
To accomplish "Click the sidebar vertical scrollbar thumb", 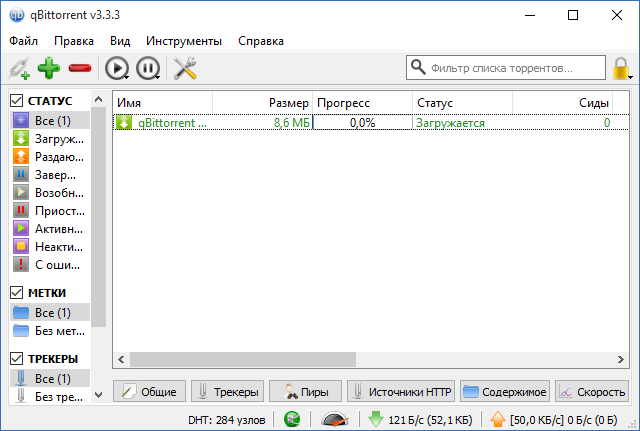I will pos(98,217).
